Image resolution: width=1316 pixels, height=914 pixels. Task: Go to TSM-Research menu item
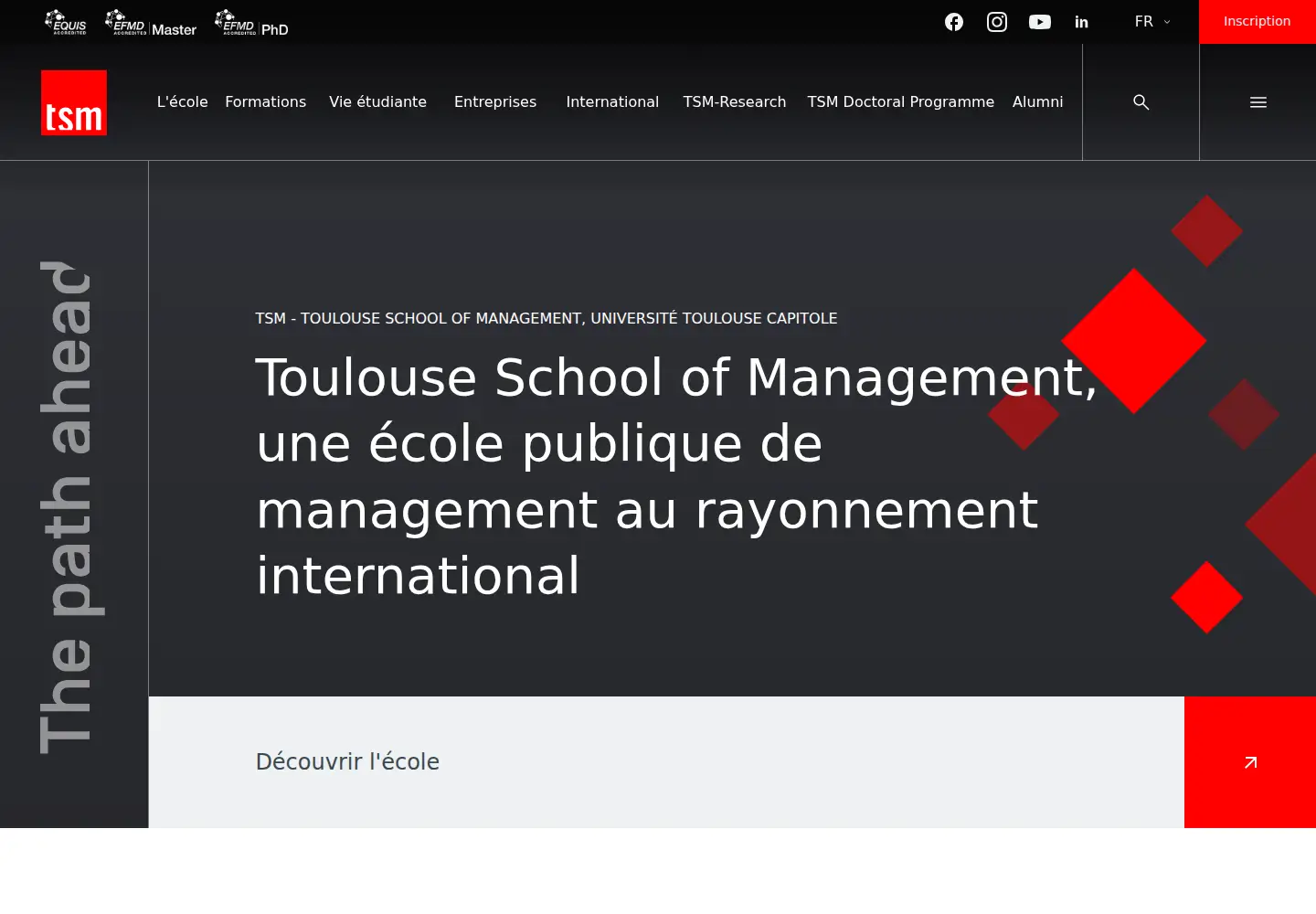pos(735,101)
